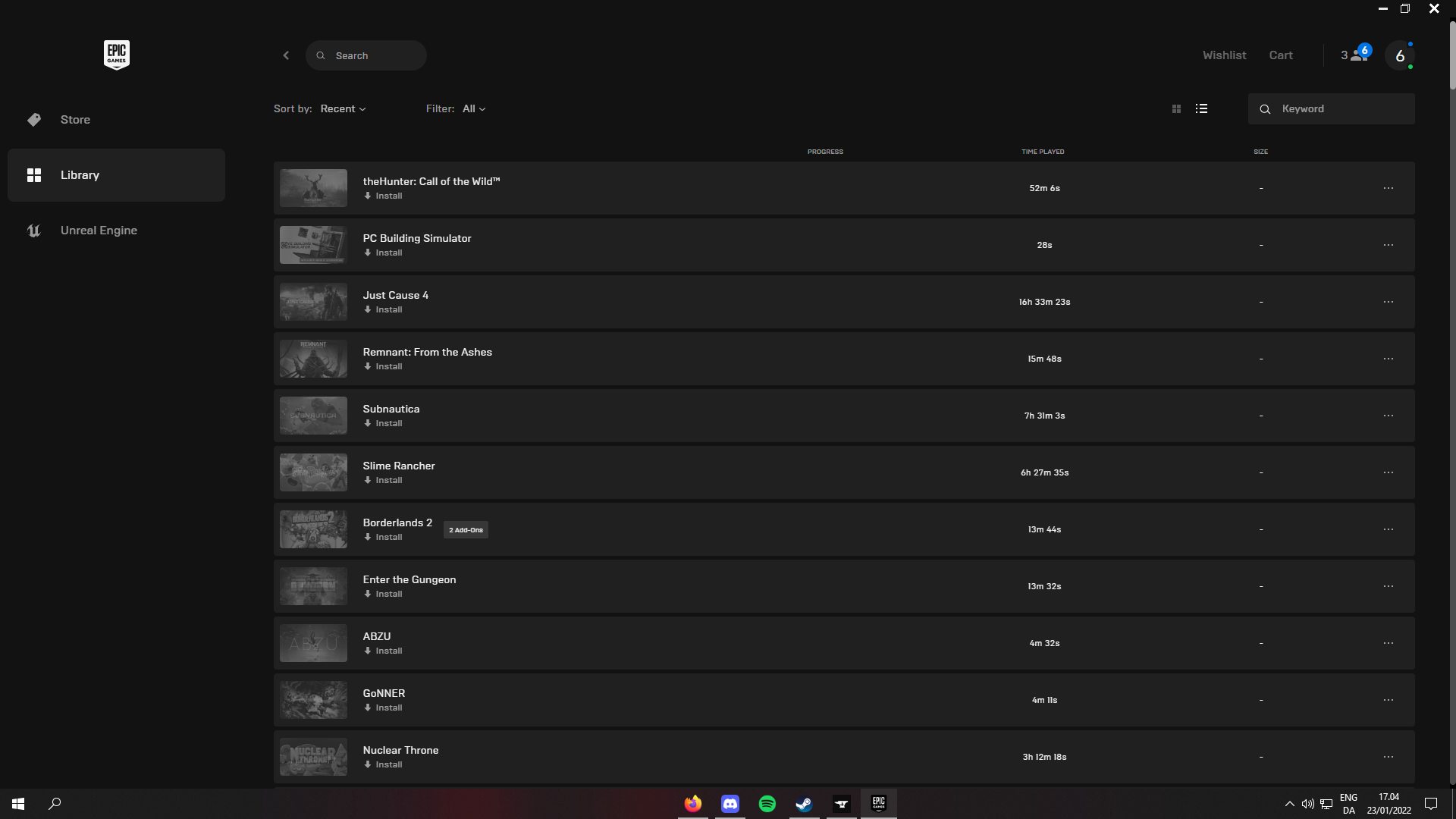The height and width of the screenshot is (819, 1456).
Task: Launch Discord from the taskbar
Action: [730, 804]
